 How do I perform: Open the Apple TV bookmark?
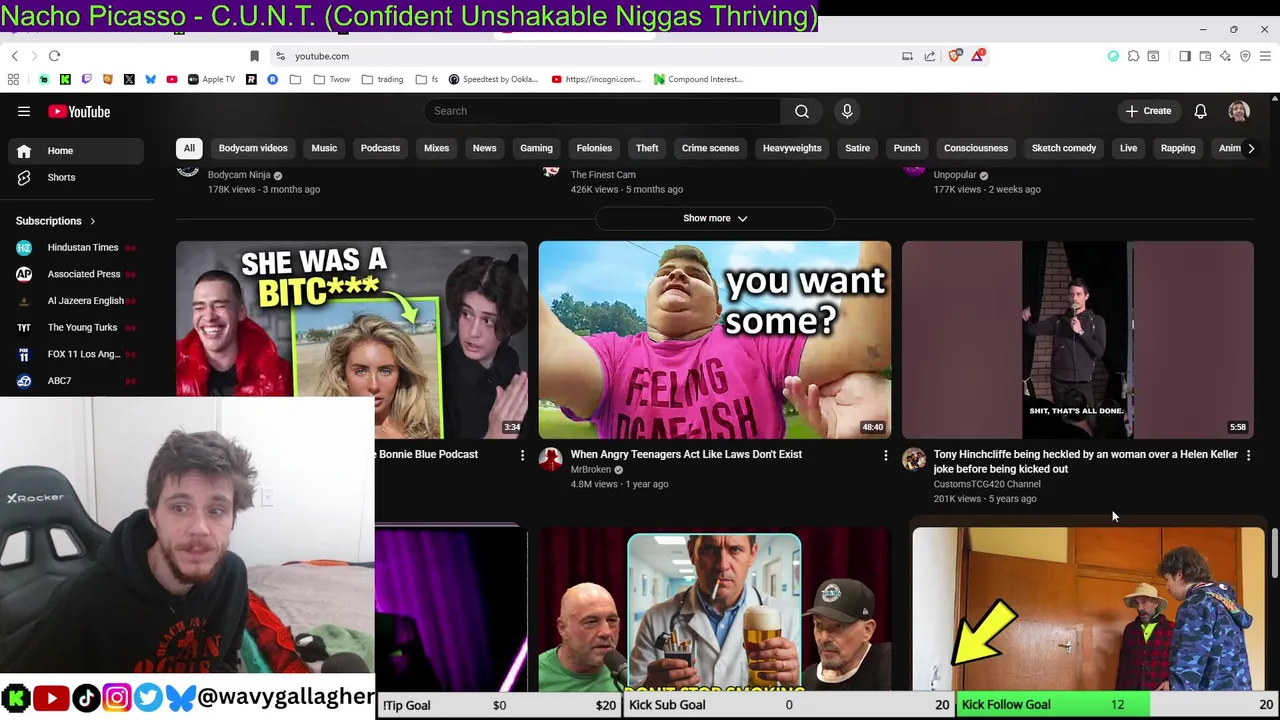[x=211, y=79]
